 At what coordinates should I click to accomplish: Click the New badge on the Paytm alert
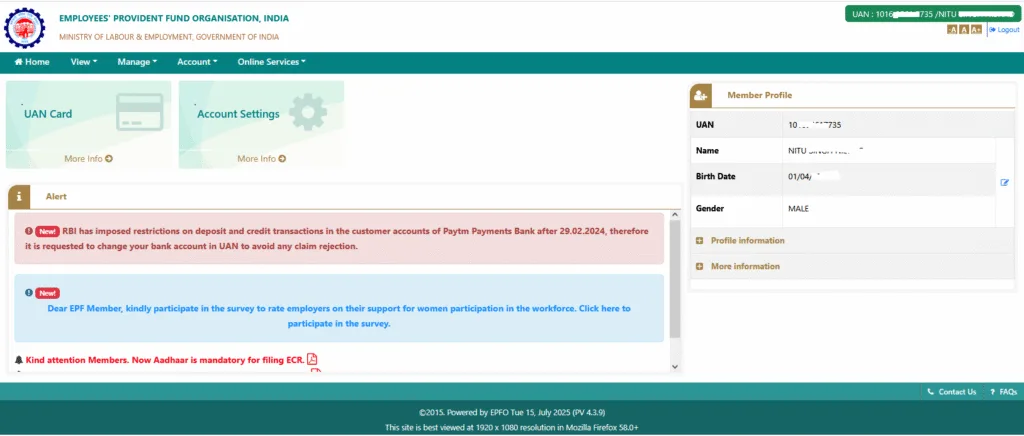(48, 231)
